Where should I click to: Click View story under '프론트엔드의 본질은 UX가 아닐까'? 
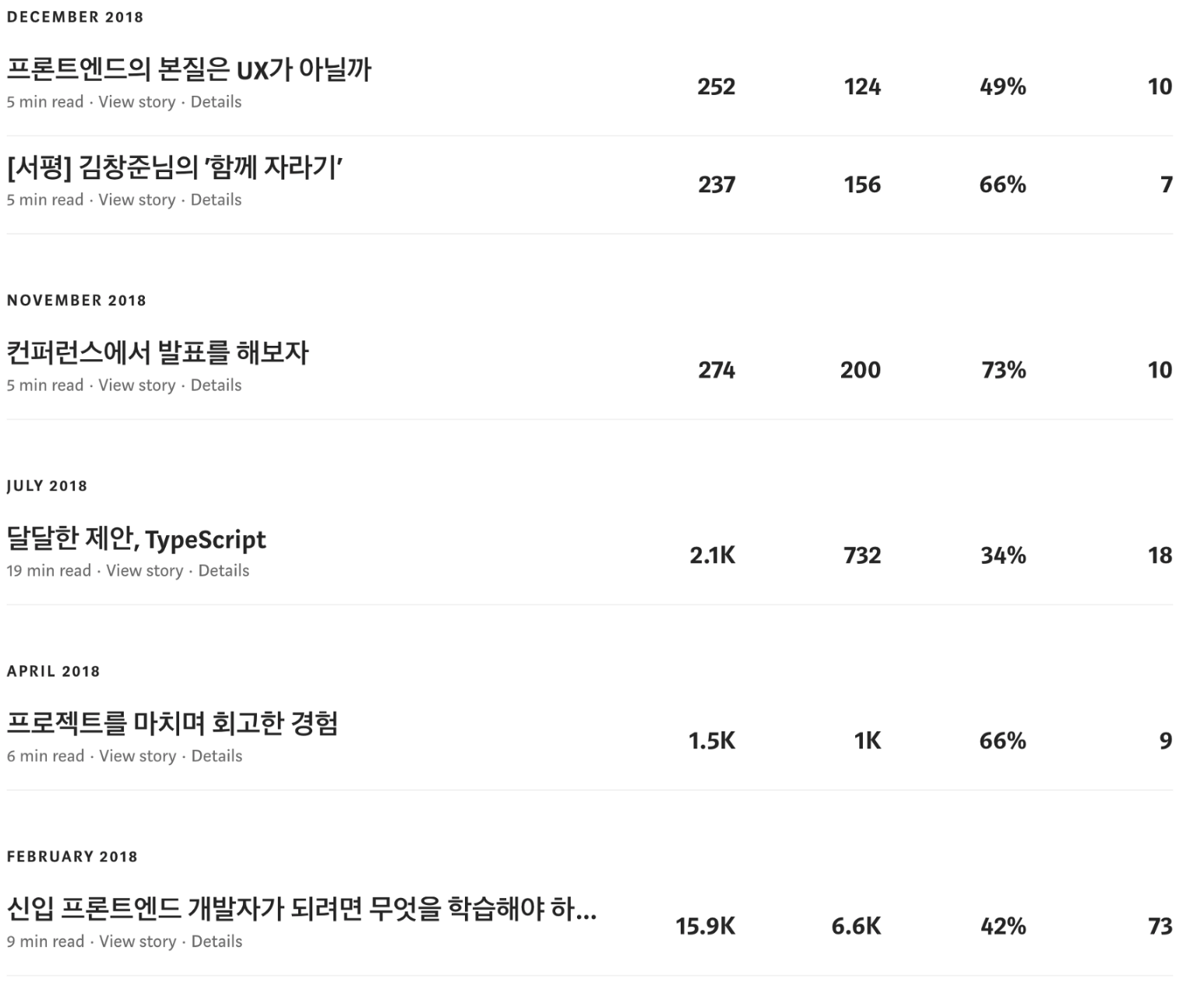click(x=137, y=102)
